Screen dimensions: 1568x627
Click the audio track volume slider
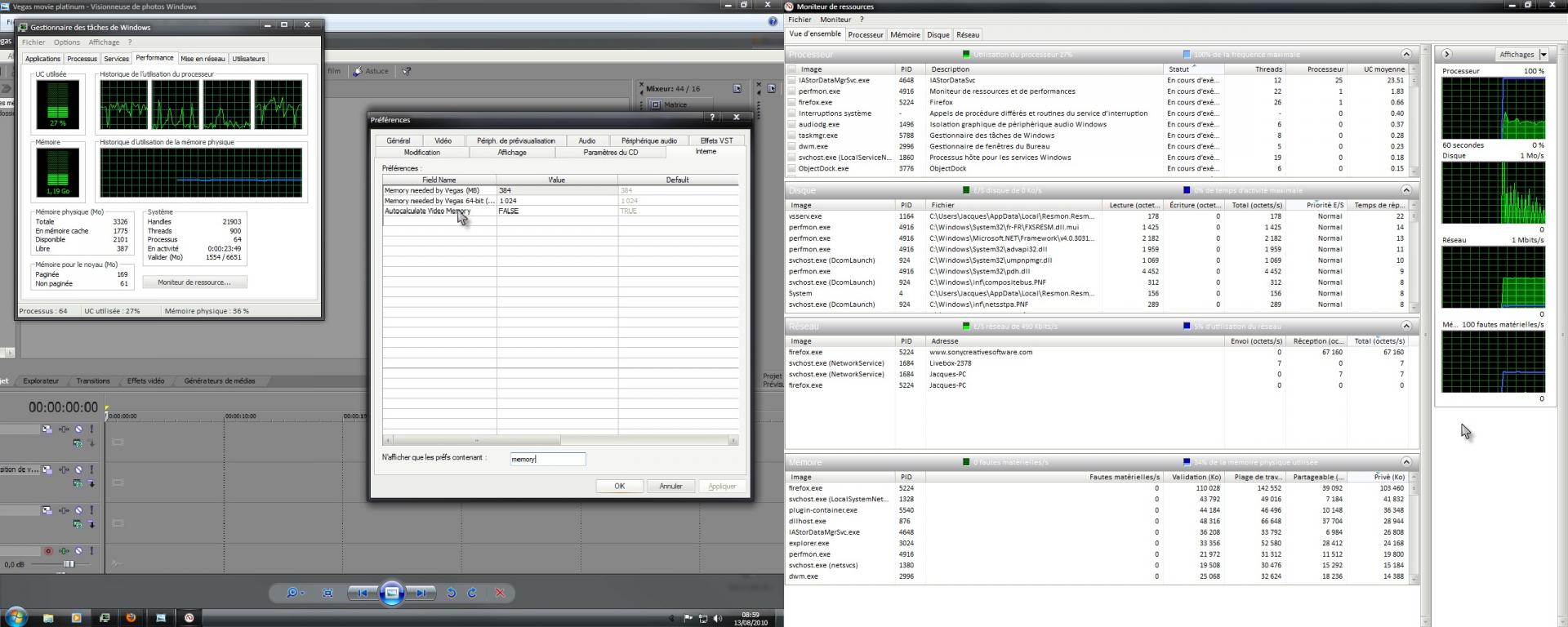click(69, 564)
